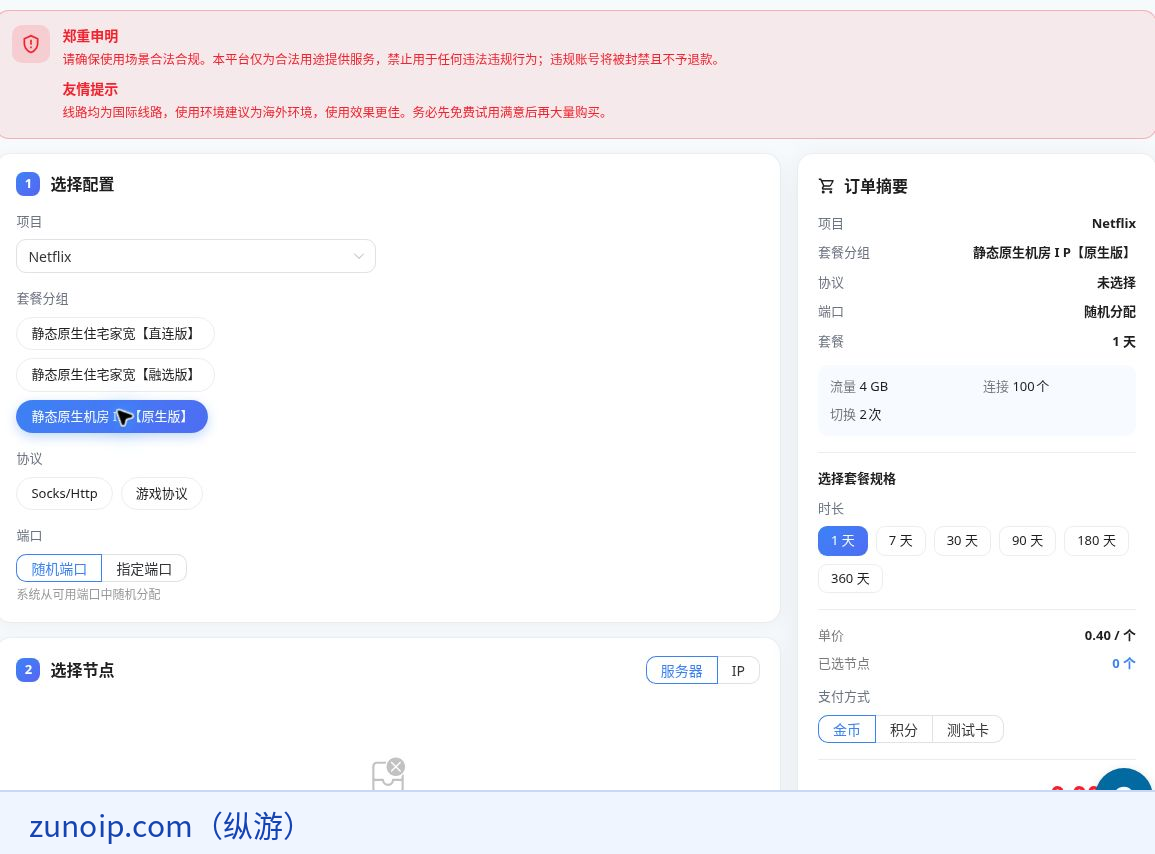
Task: Switch port mode to 随机端口
Action: [59, 569]
